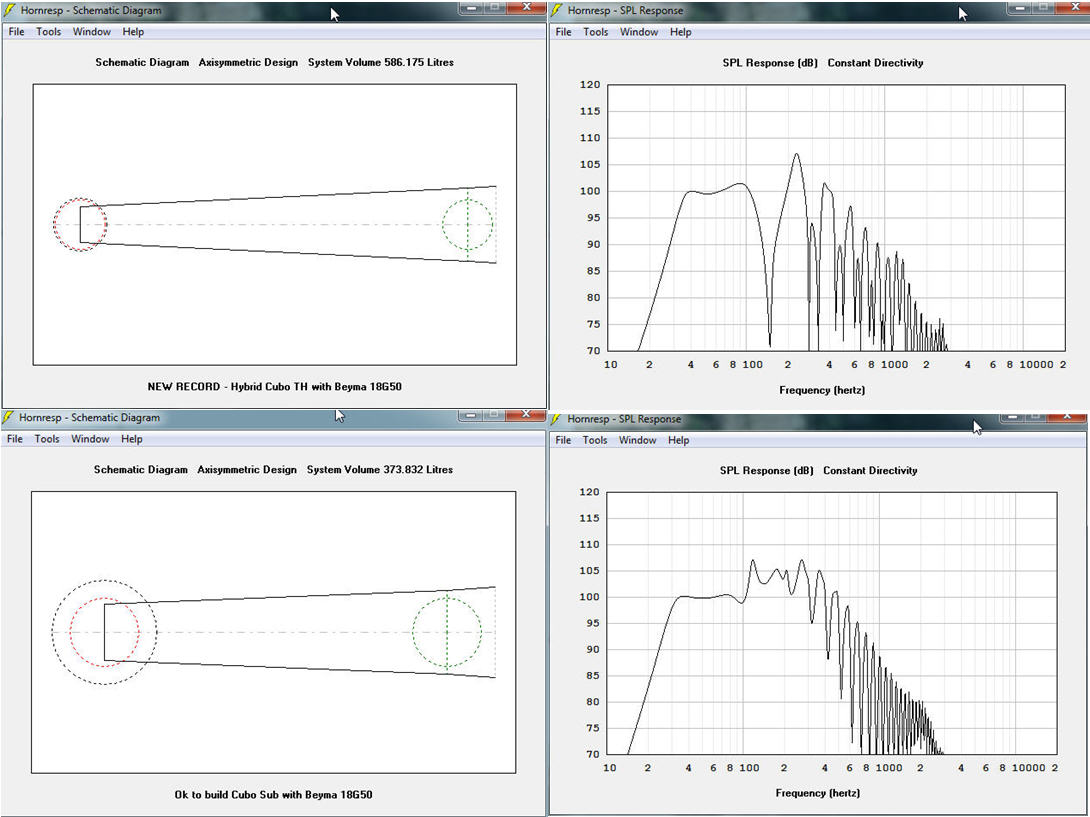Open Tools menu in upper SPL Response window
This screenshot has height=817, width=1090.
coord(595,32)
